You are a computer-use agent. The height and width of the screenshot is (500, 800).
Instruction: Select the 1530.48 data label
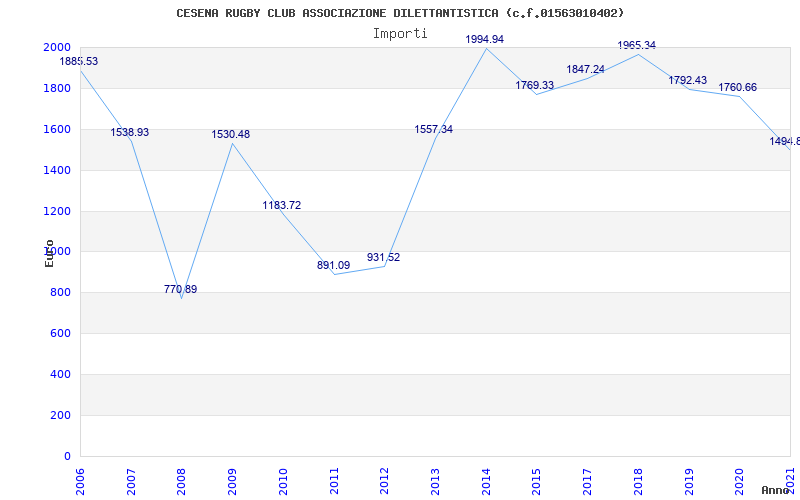[231, 134]
